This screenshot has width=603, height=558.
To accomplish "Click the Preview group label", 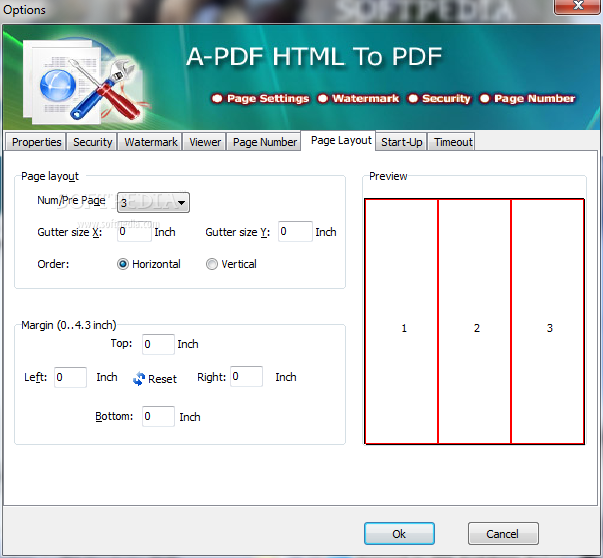I will click(x=388, y=176).
